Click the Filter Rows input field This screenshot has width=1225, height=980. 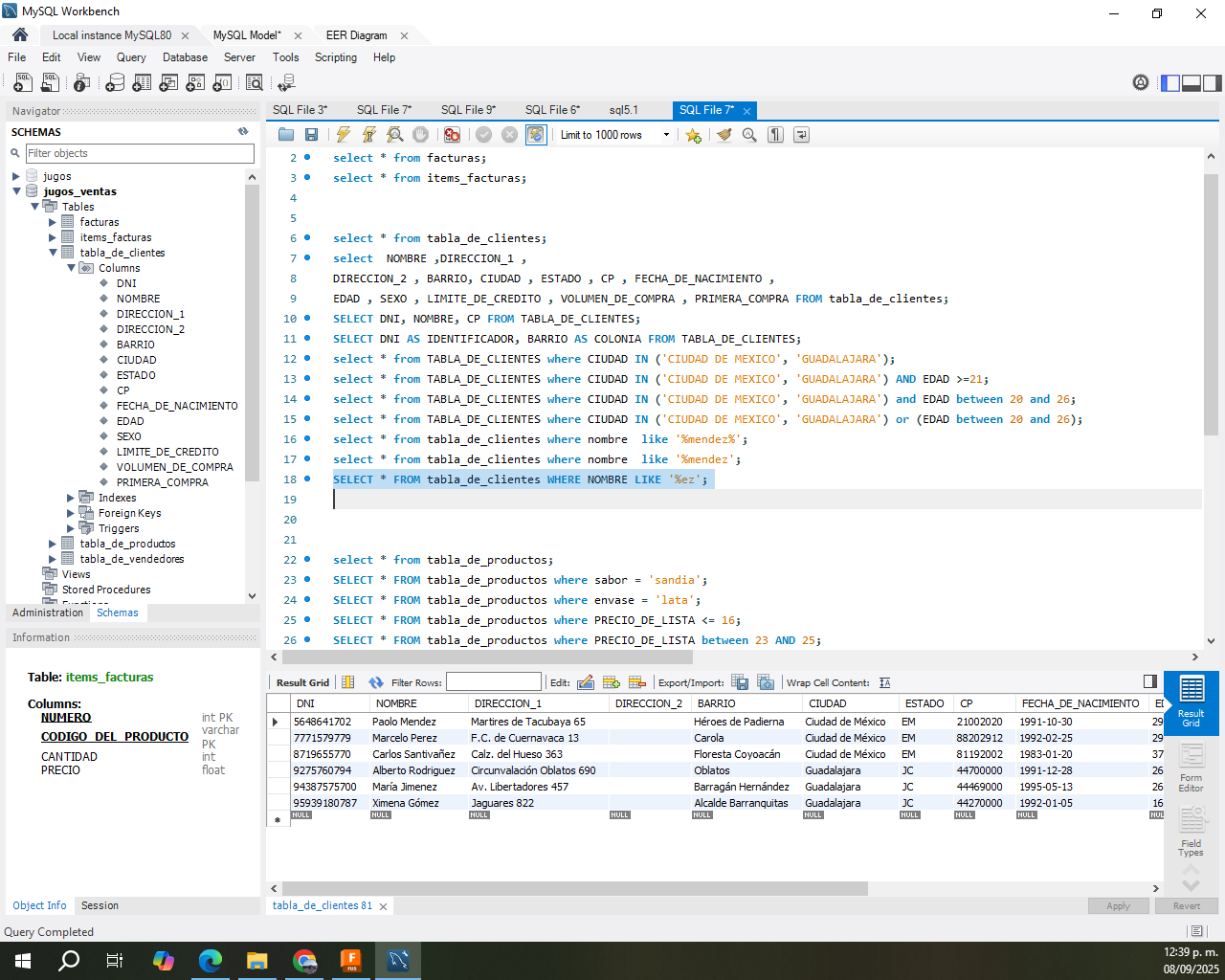(494, 682)
